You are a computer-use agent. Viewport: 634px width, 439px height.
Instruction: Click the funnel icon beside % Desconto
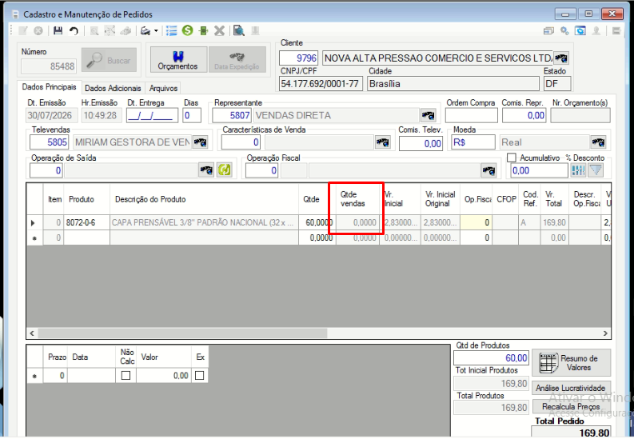[x=596, y=171]
